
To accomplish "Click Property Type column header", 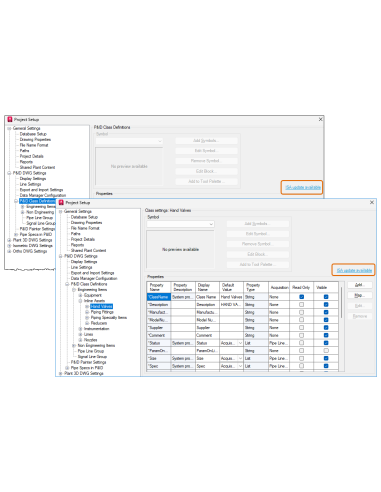I will [256, 287].
